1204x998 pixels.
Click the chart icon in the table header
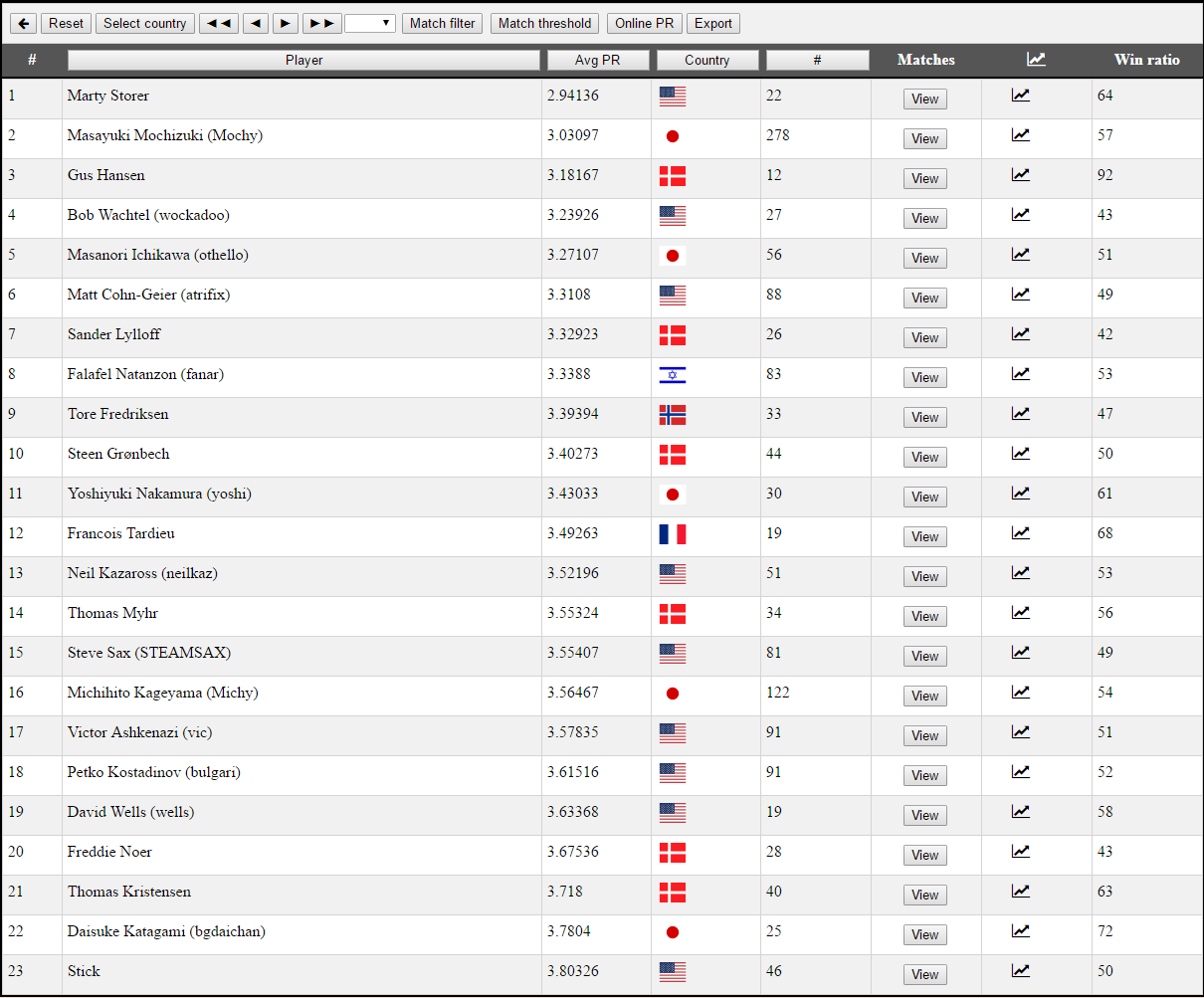click(x=1036, y=60)
